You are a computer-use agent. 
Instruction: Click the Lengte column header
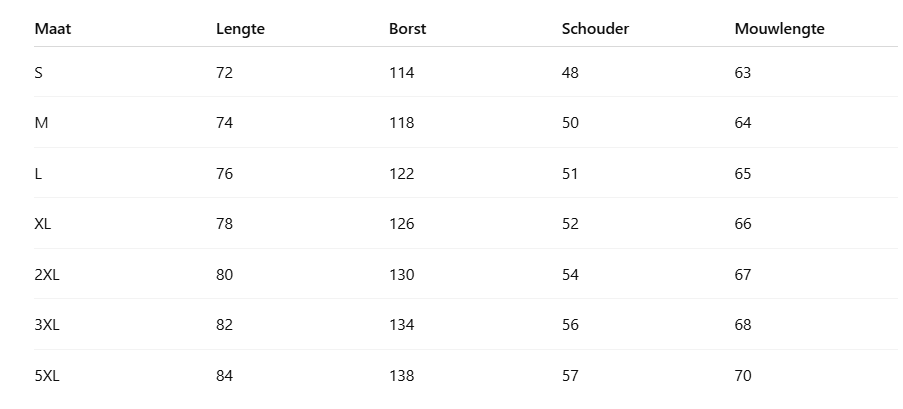click(x=240, y=29)
